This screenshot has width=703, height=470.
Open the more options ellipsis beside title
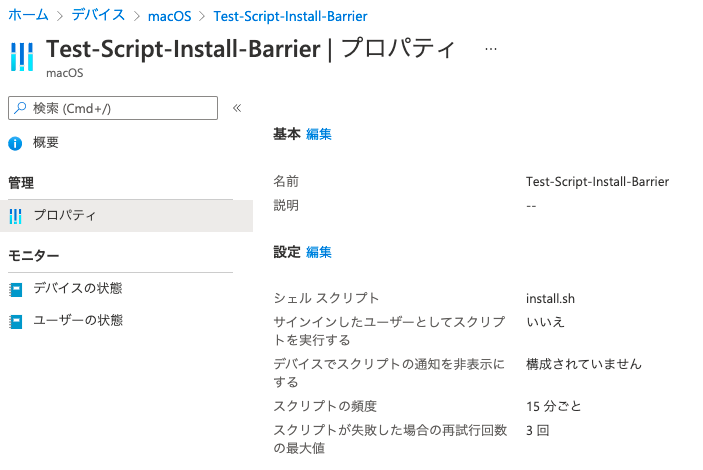click(491, 49)
